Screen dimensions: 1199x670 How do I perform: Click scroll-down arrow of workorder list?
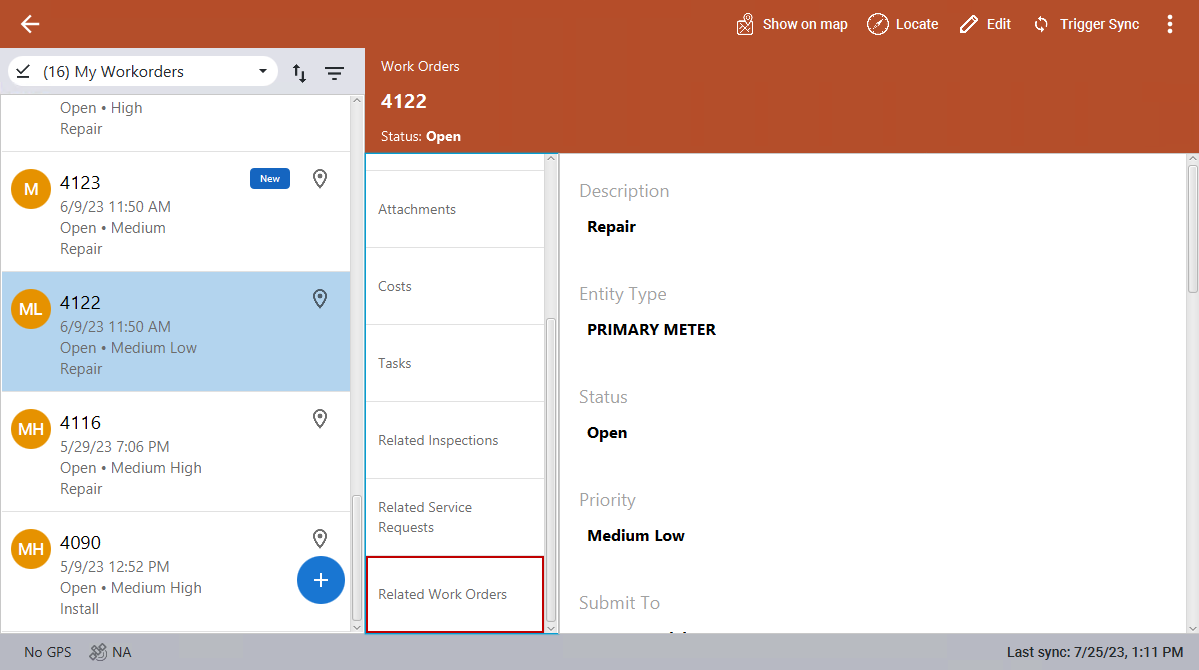coord(356,627)
